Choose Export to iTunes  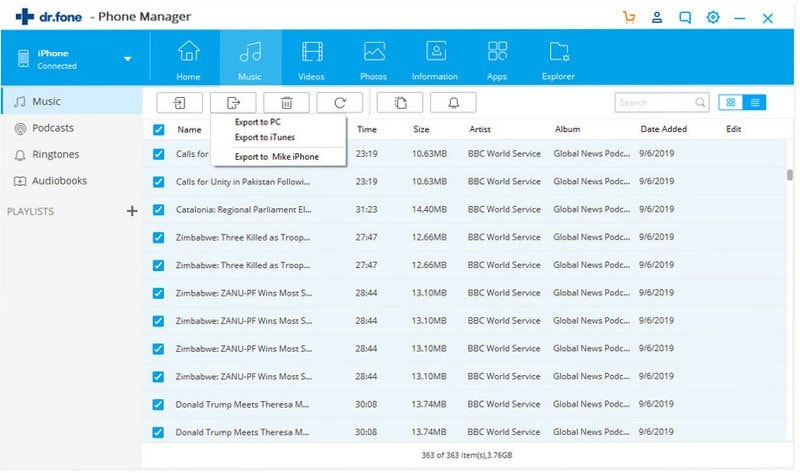pyautogui.click(x=265, y=137)
